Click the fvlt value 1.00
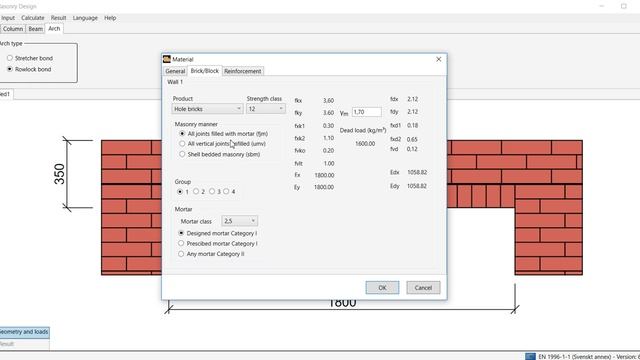The width and height of the screenshot is (640, 360). 329,163
